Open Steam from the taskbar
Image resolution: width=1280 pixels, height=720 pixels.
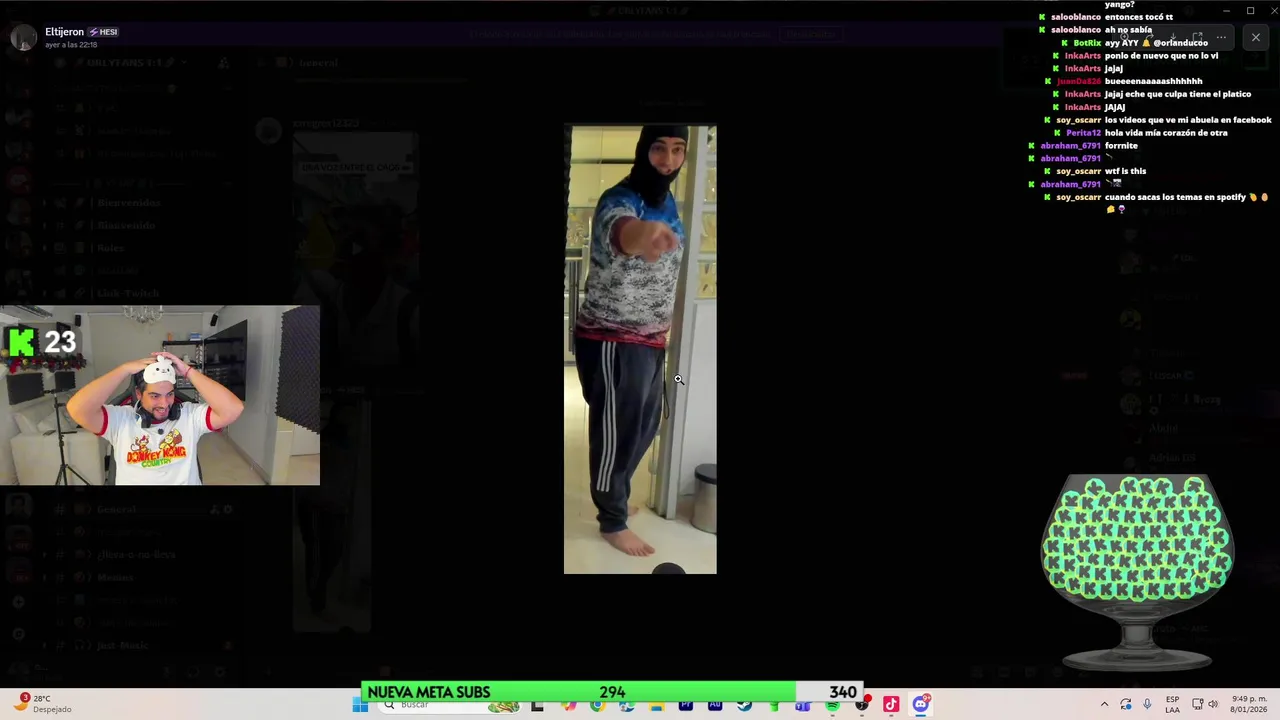click(x=744, y=705)
